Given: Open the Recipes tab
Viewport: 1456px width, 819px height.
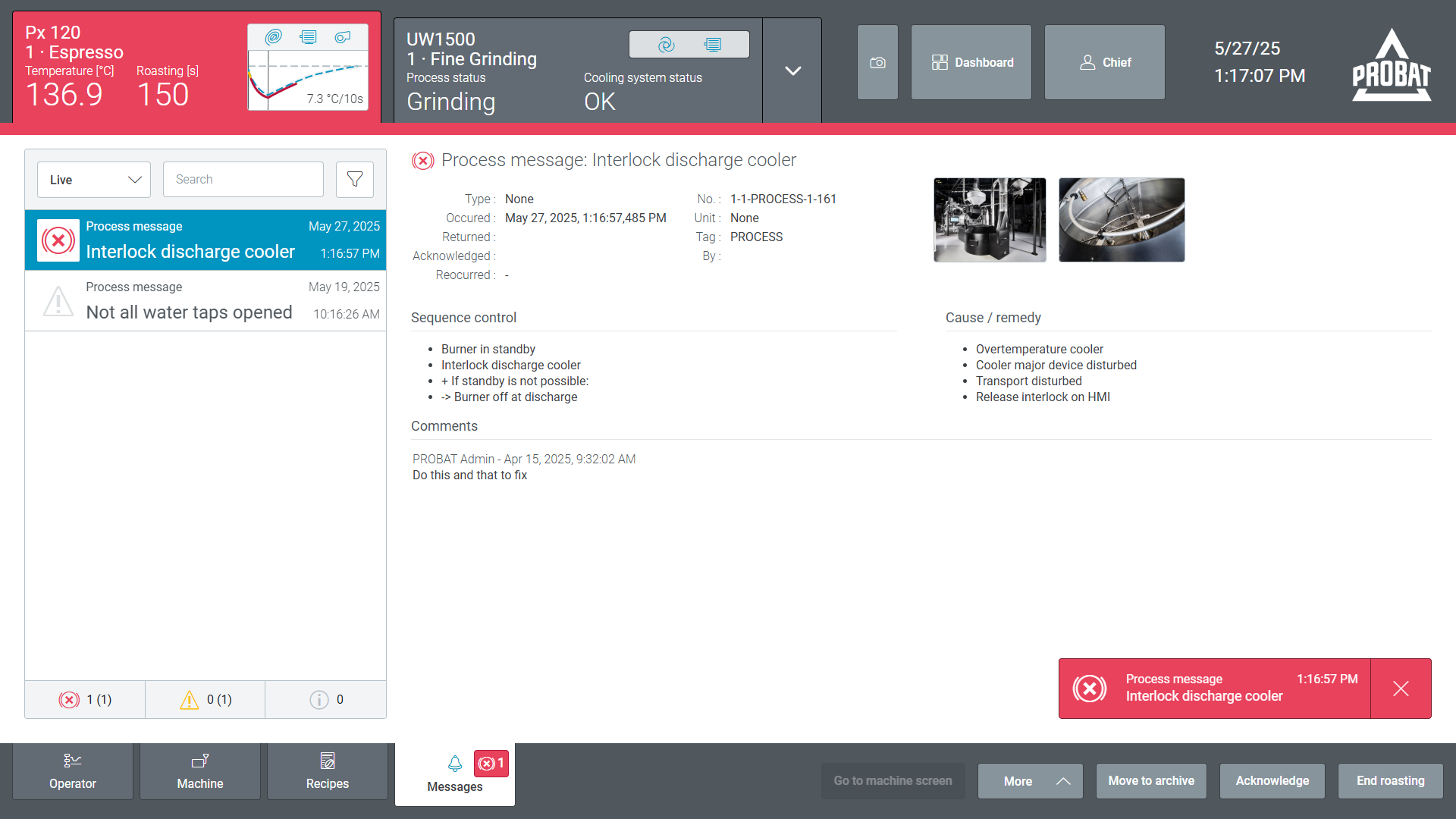Looking at the screenshot, I should [327, 771].
